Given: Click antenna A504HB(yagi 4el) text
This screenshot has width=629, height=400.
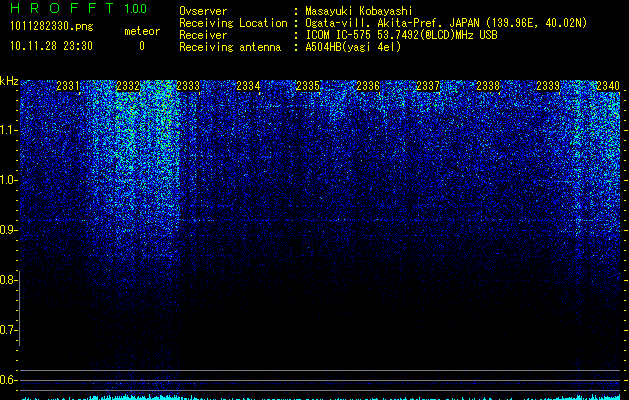Looking at the screenshot, I should (353, 47).
